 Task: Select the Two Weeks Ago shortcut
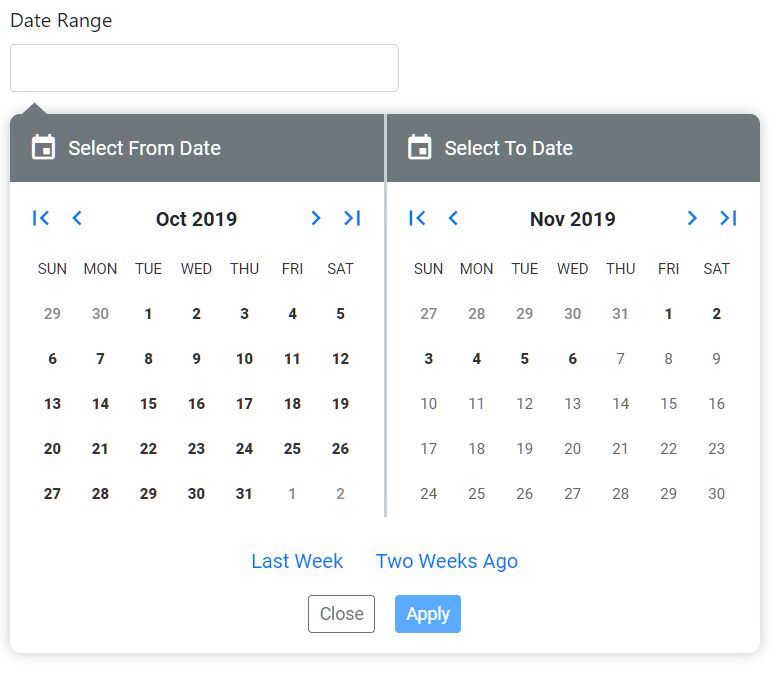pyautogui.click(x=447, y=561)
